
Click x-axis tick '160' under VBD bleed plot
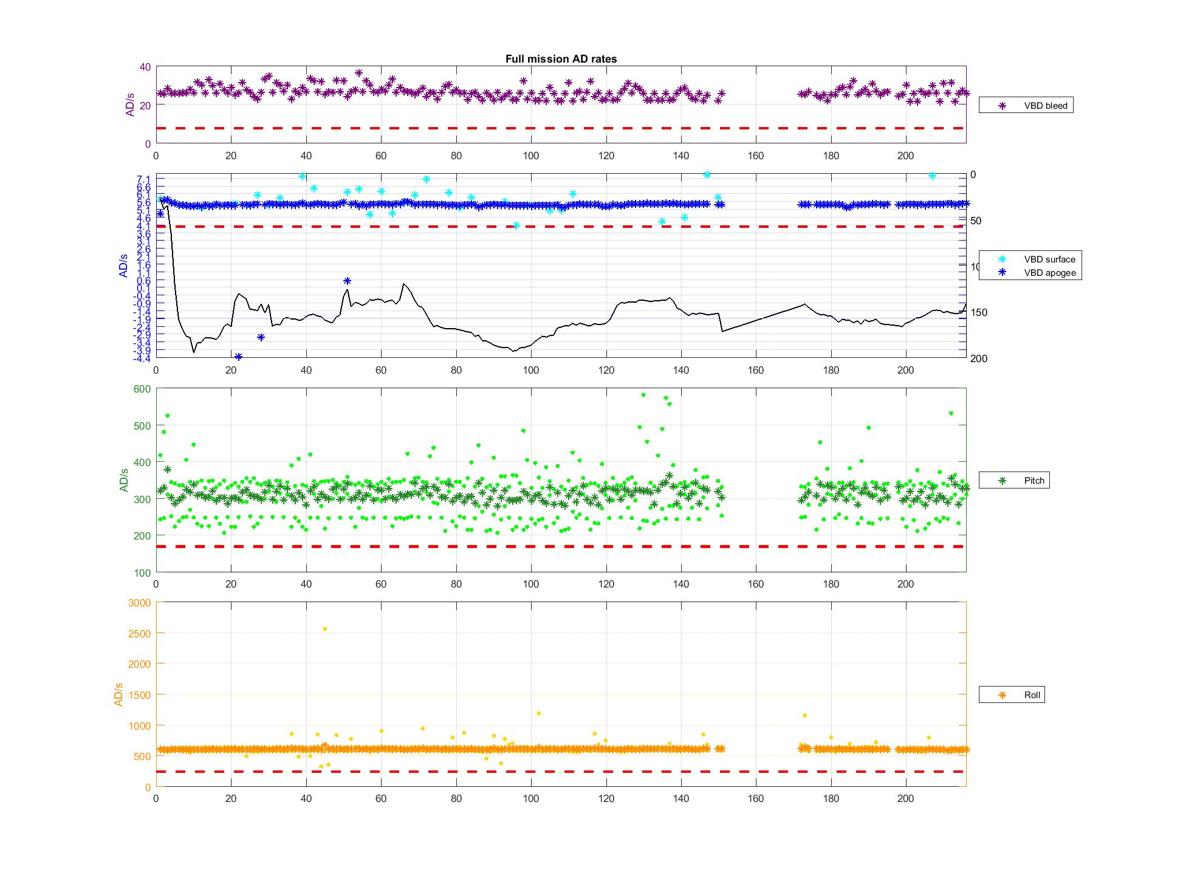coord(756,155)
